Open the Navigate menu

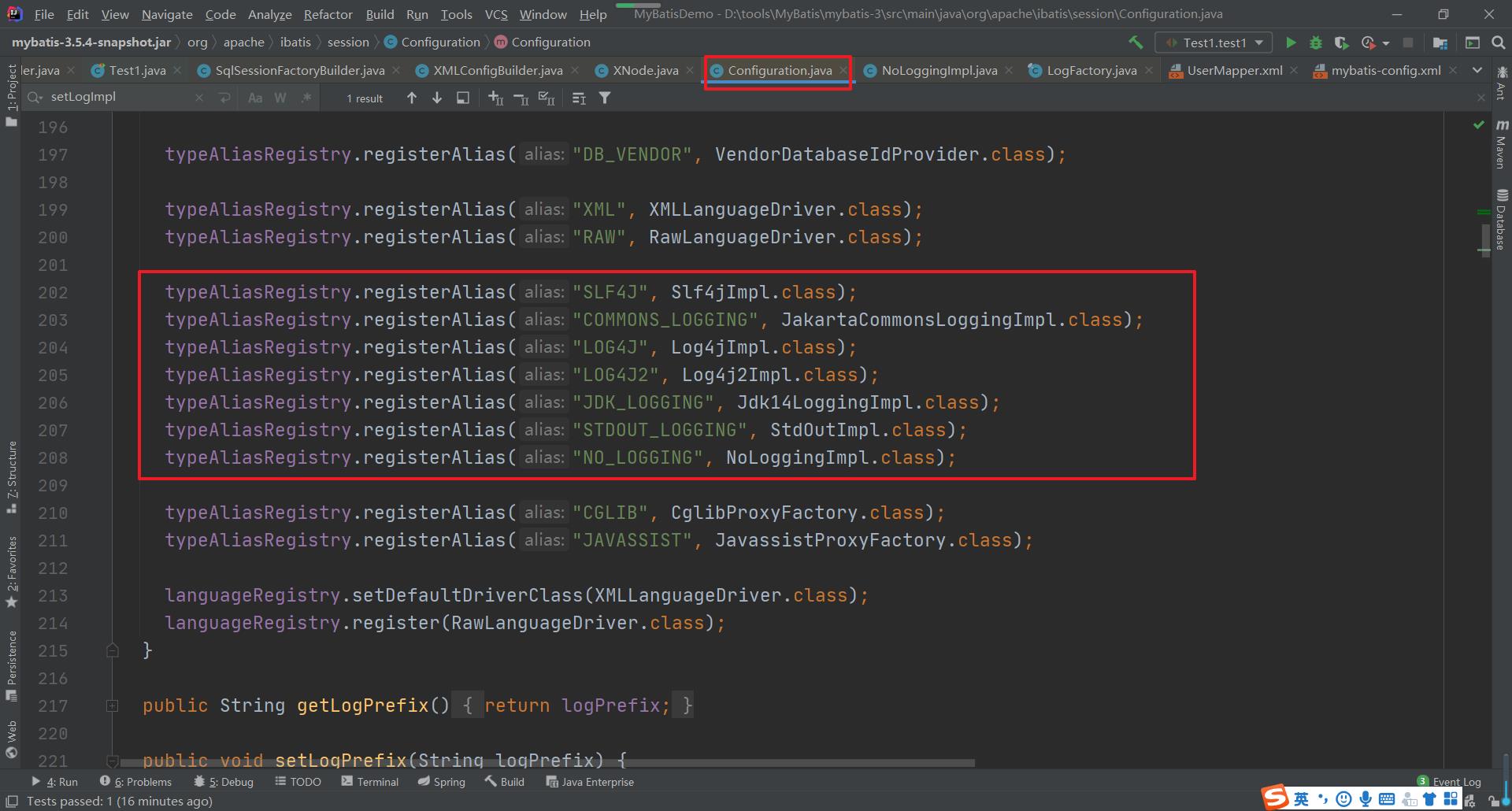(x=167, y=14)
